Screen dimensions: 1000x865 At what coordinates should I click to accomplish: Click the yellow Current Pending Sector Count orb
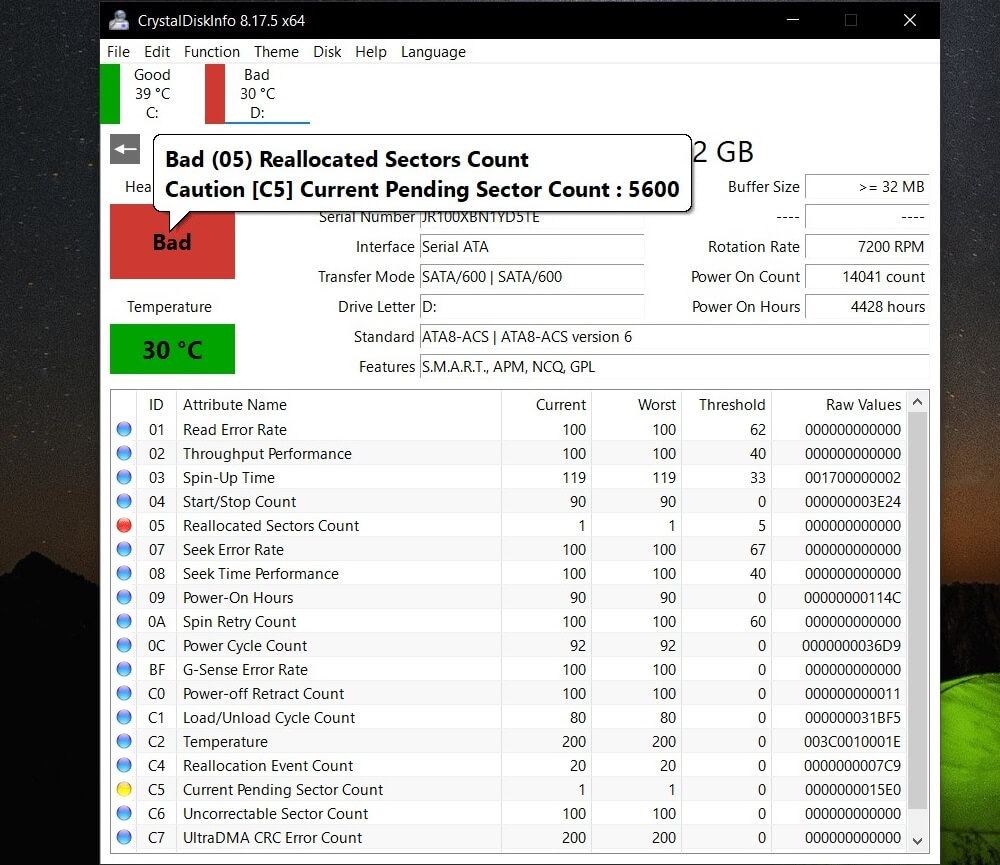tap(124, 789)
